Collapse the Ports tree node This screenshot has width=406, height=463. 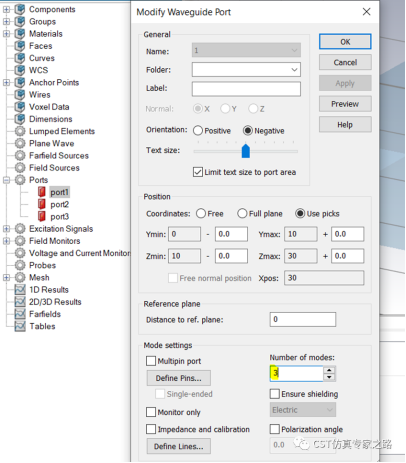click(x=6, y=180)
